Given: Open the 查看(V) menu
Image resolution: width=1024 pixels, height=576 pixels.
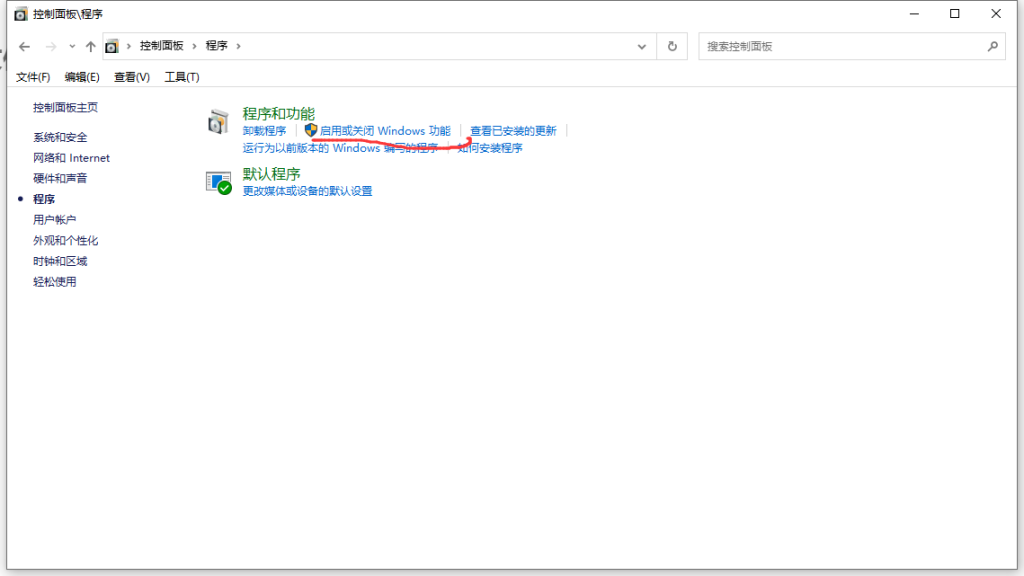Looking at the screenshot, I should point(132,77).
